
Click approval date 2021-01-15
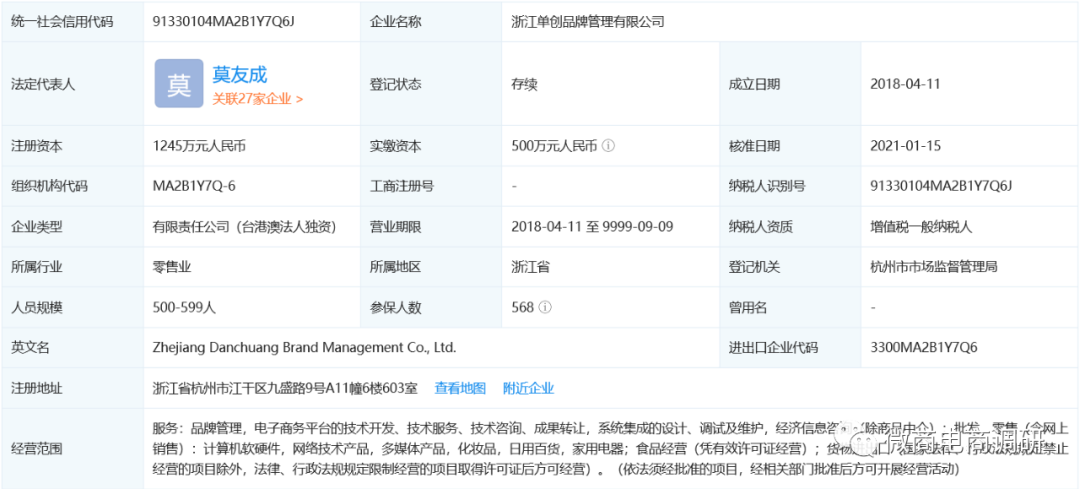[x=906, y=146]
